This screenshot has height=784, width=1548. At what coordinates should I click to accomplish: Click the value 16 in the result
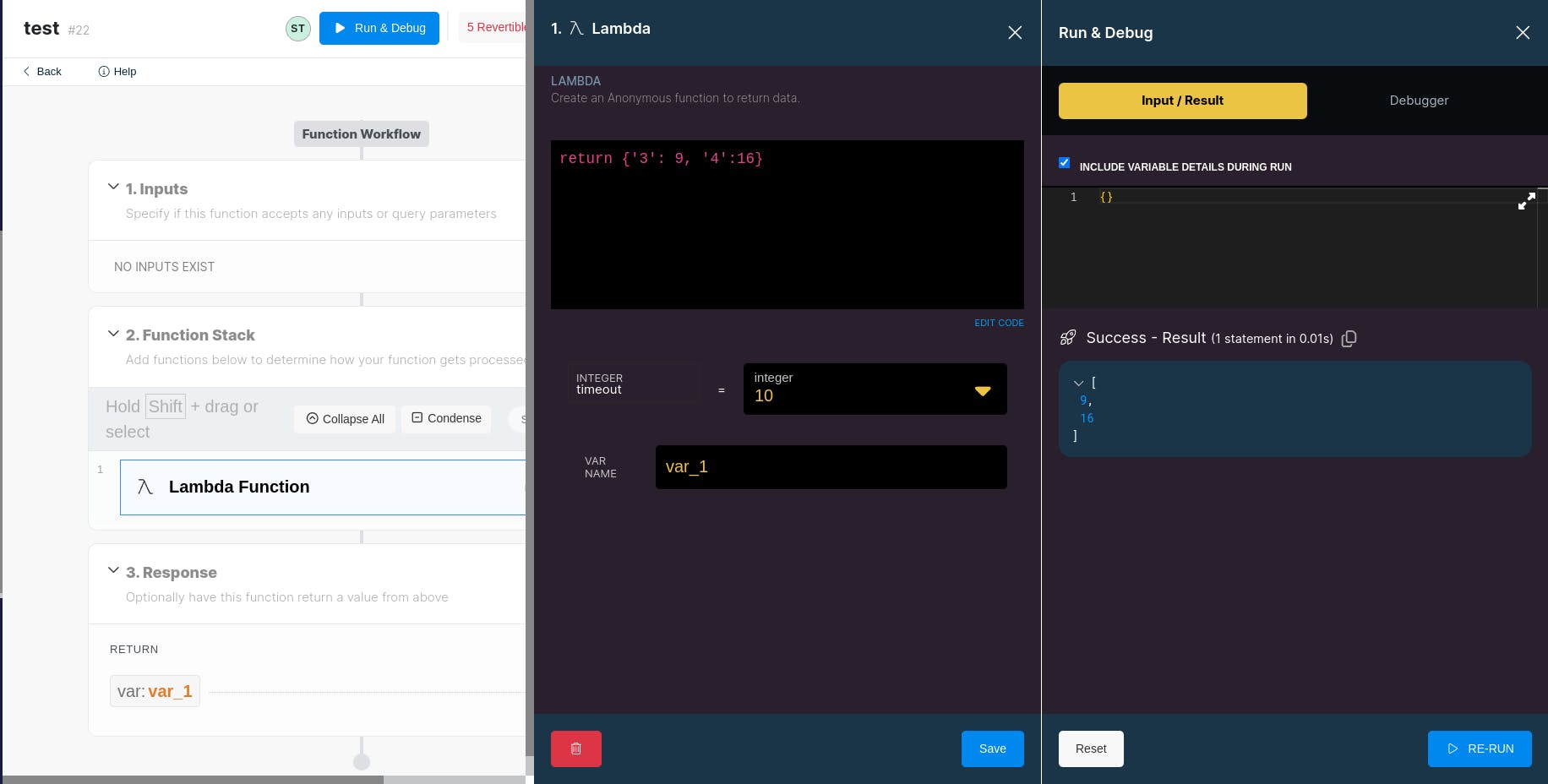[x=1087, y=418]
